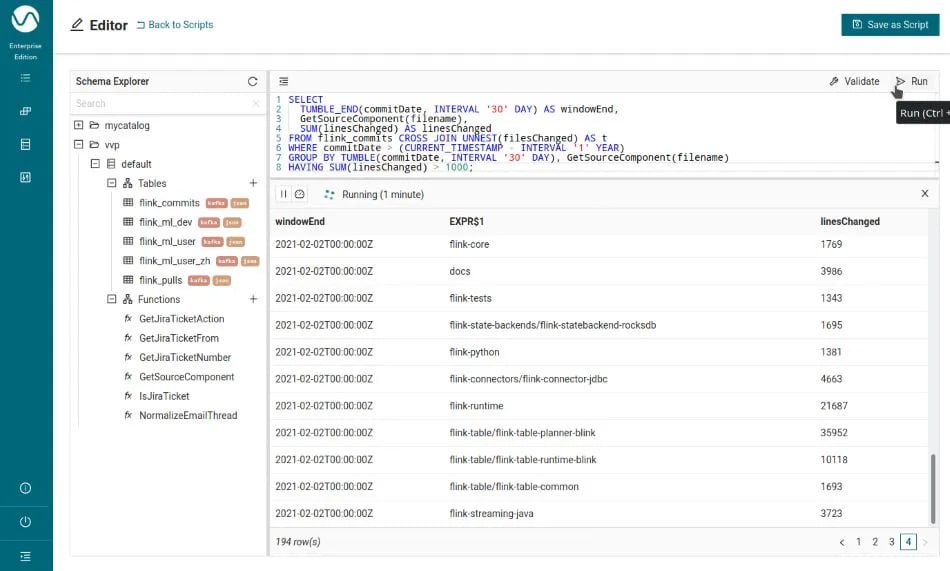Image resolution: width=950 pixels, height=571 pixels.
Task: Click the power icon in left sidebar
Action: (x=25, y=522)
